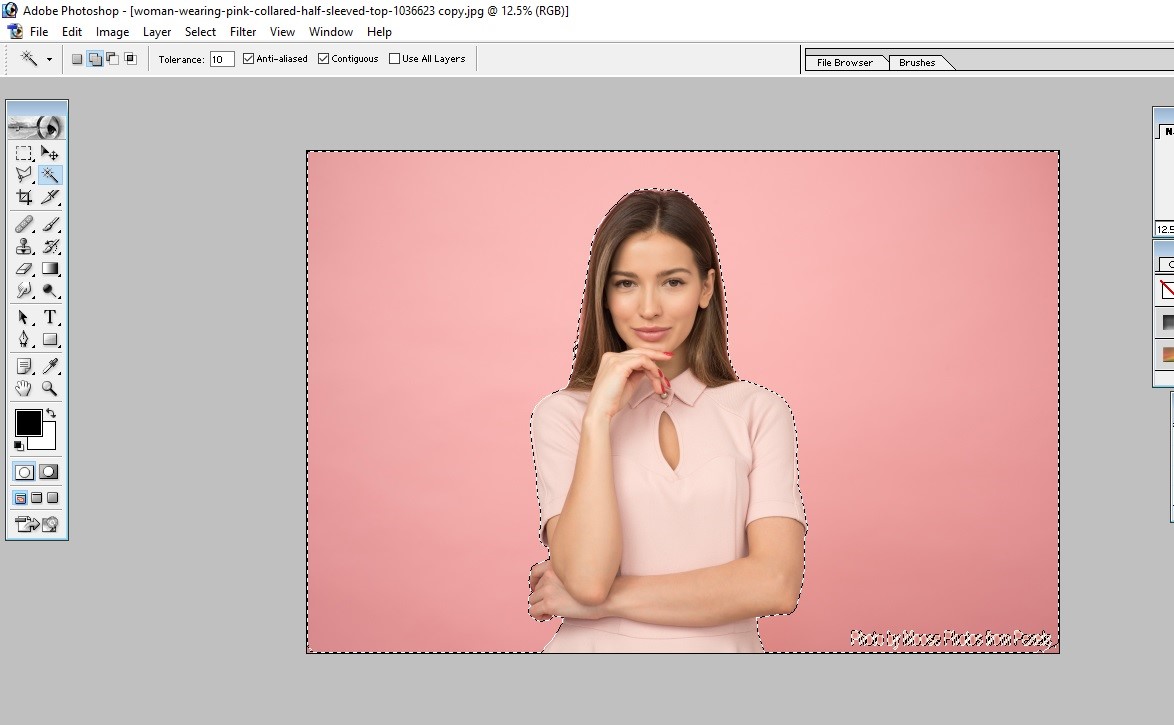Select the History Brush tool
This screenshot has height=725, width=1174.
(49, 246)
